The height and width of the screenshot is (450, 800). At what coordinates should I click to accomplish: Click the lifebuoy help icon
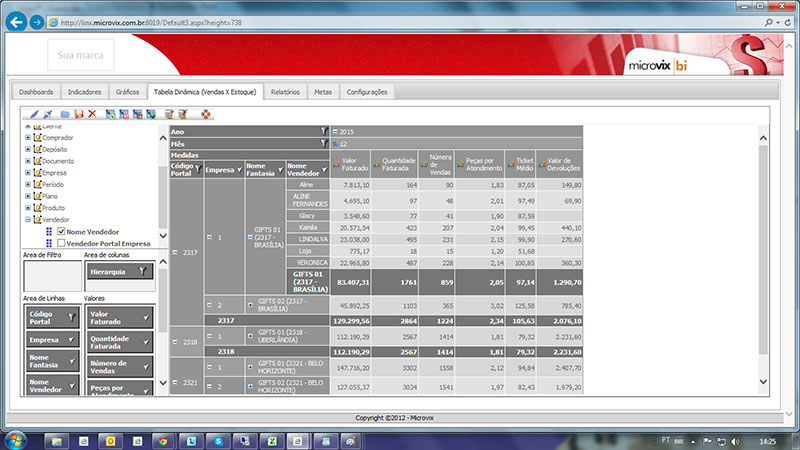coord(206,115)
